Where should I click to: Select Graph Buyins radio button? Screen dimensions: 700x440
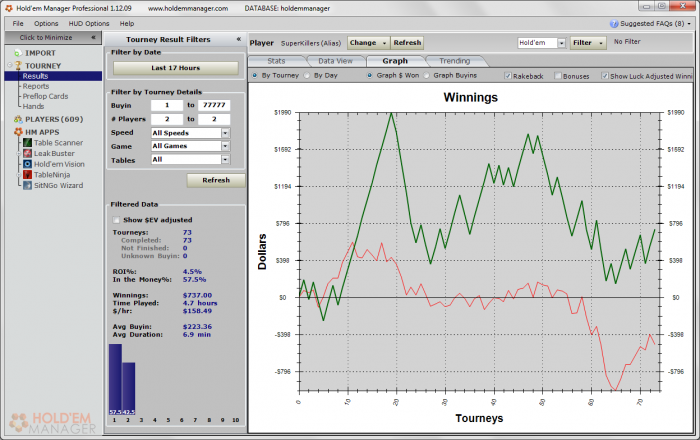tap(426, 75)
